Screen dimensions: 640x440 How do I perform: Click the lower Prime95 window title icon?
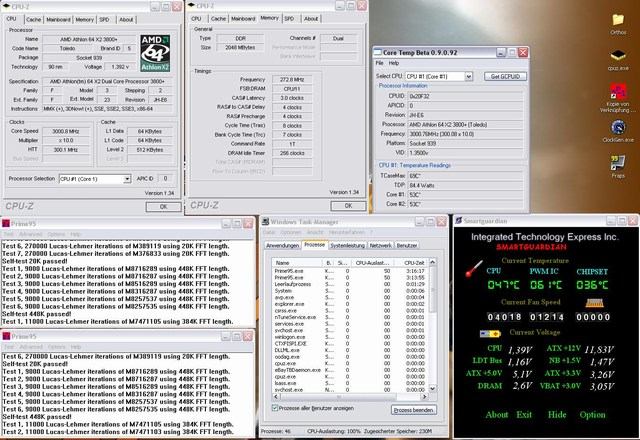[6, 336]
